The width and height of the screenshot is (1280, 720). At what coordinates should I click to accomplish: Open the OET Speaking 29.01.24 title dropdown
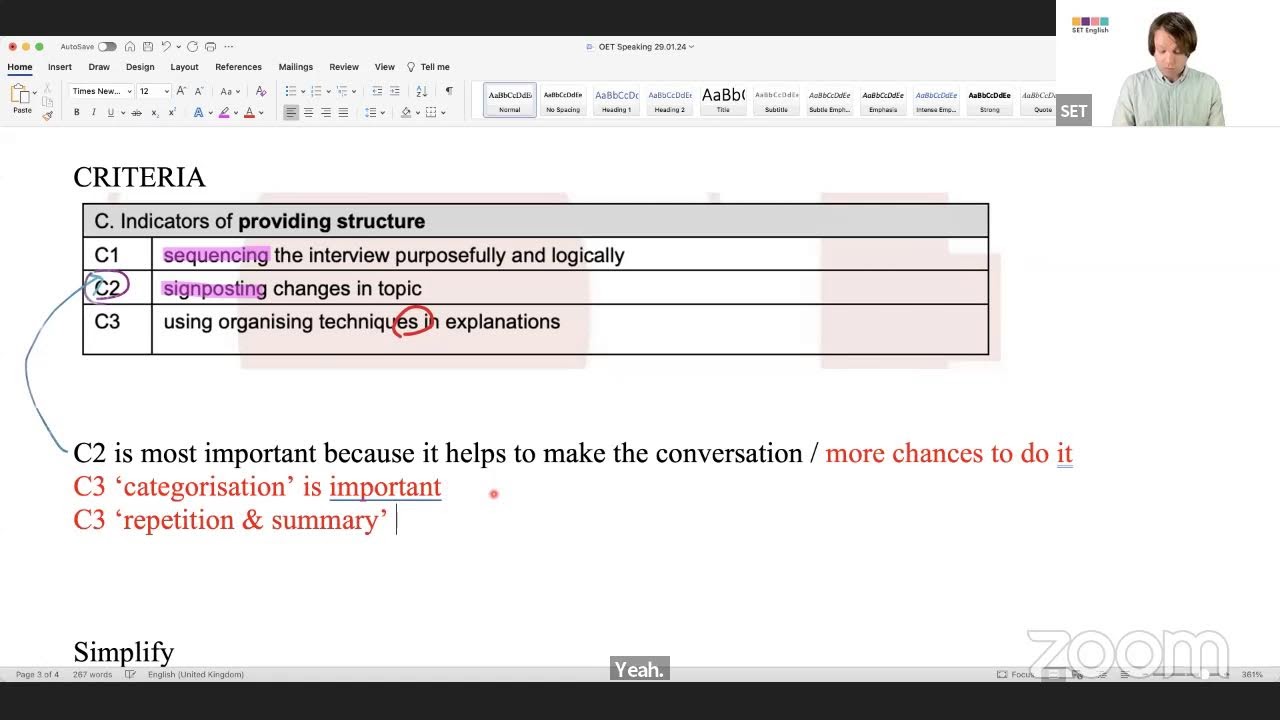click(x=691, y=47)
